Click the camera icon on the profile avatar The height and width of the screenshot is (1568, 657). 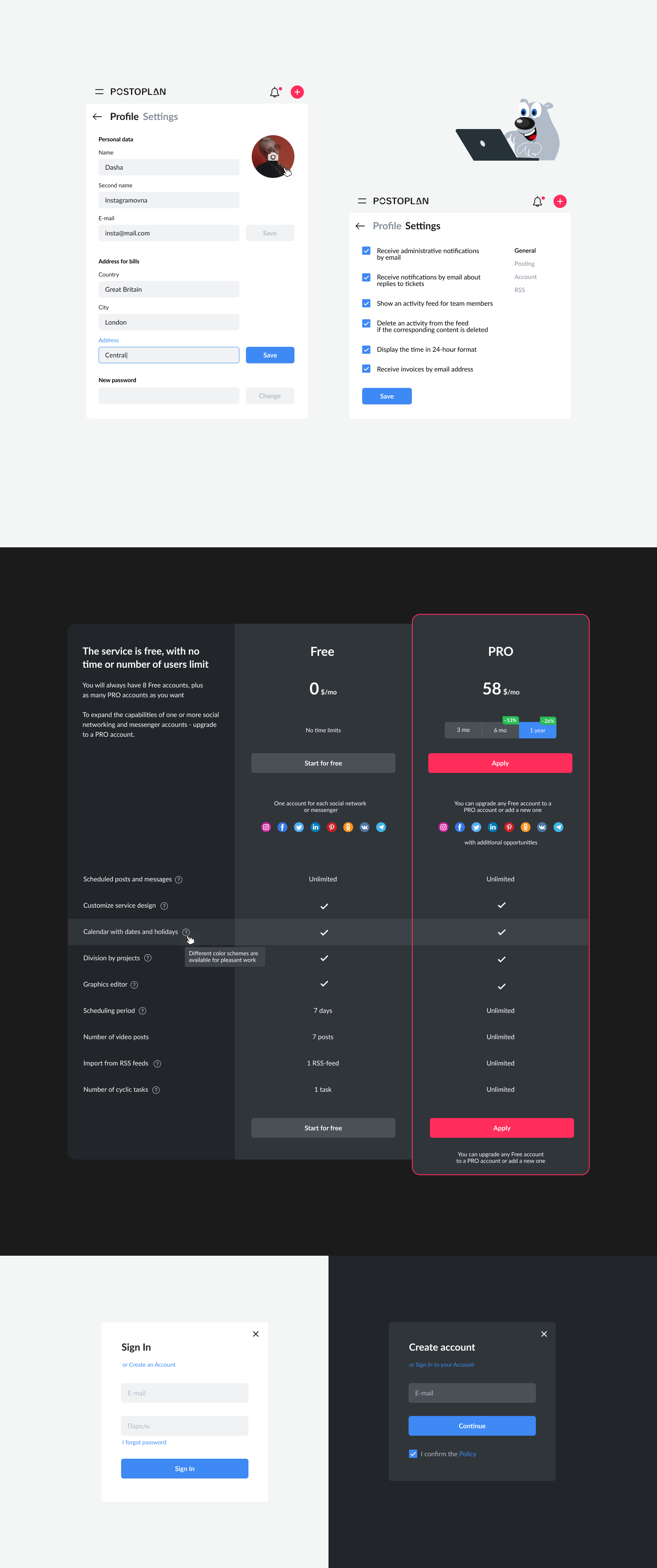pos(273,157)
